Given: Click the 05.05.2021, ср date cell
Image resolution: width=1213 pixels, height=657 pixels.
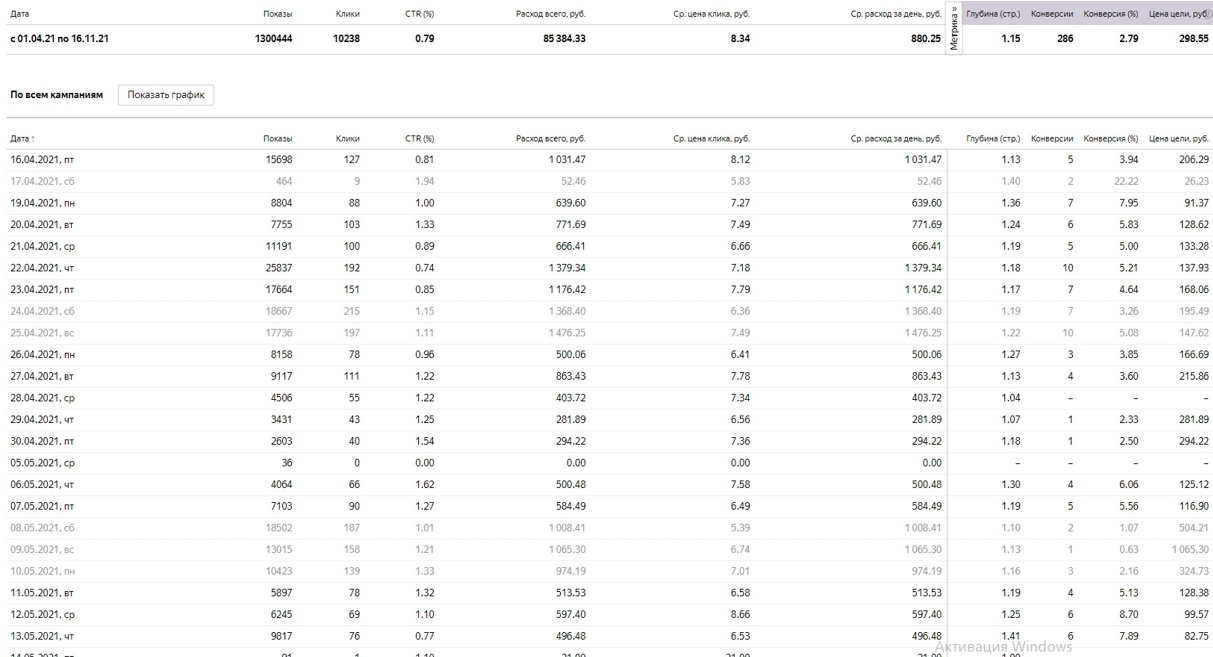Looking at the screenshot, I should coord(42,463).
